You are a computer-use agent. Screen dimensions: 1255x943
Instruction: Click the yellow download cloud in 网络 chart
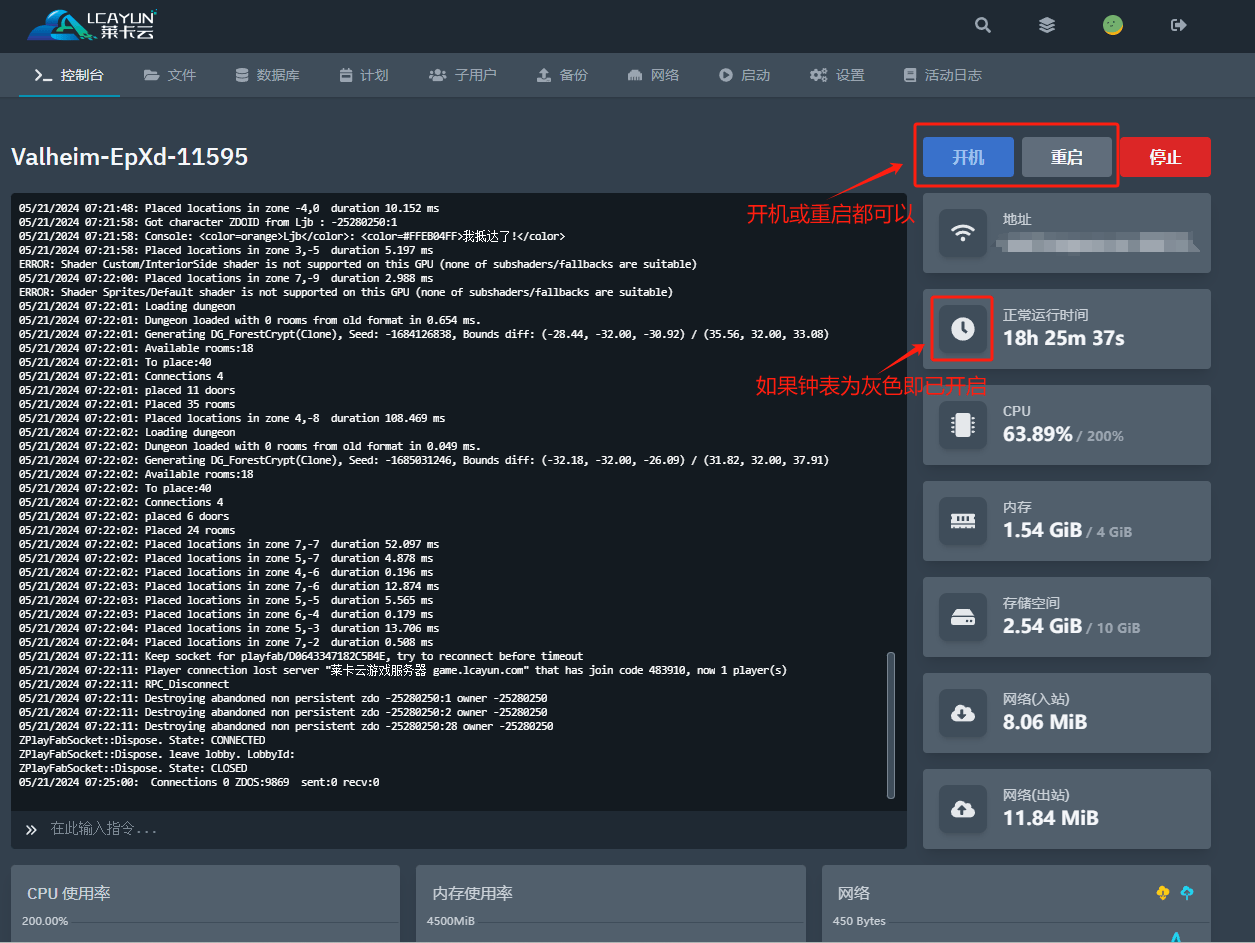pyautogui.click(x=1162, y=893)
